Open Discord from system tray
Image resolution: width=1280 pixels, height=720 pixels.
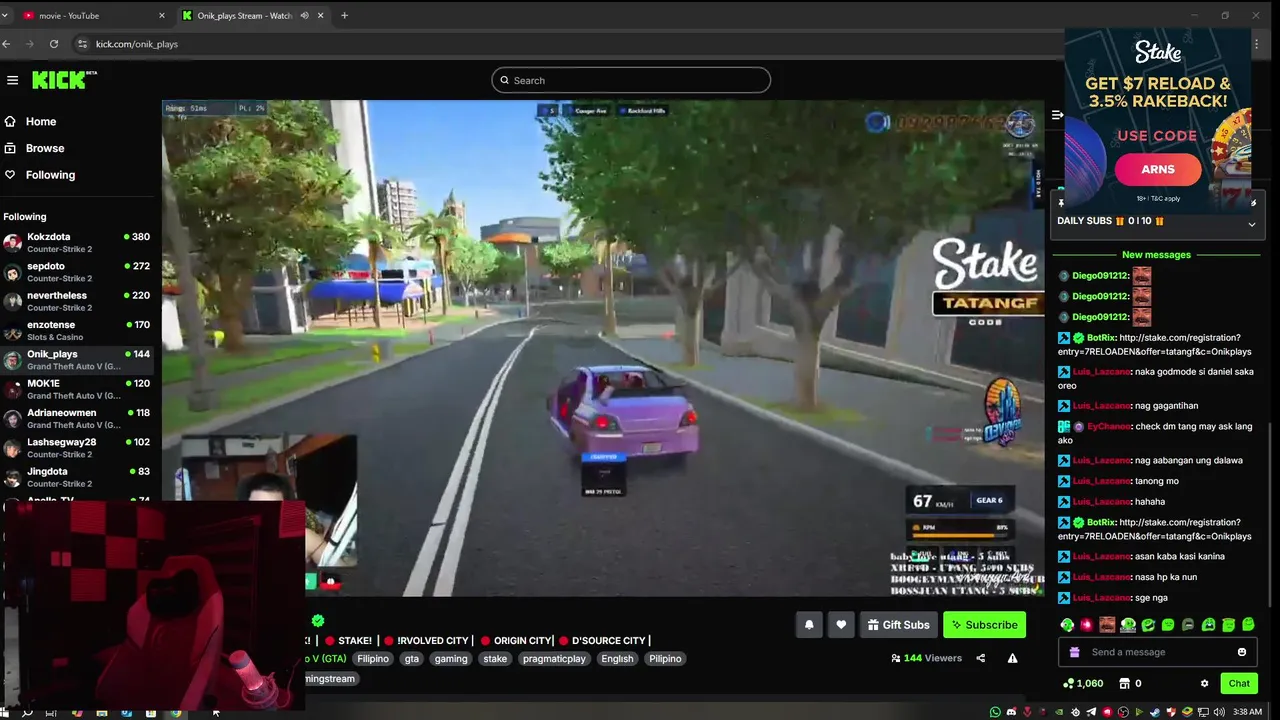point(1011,712)
